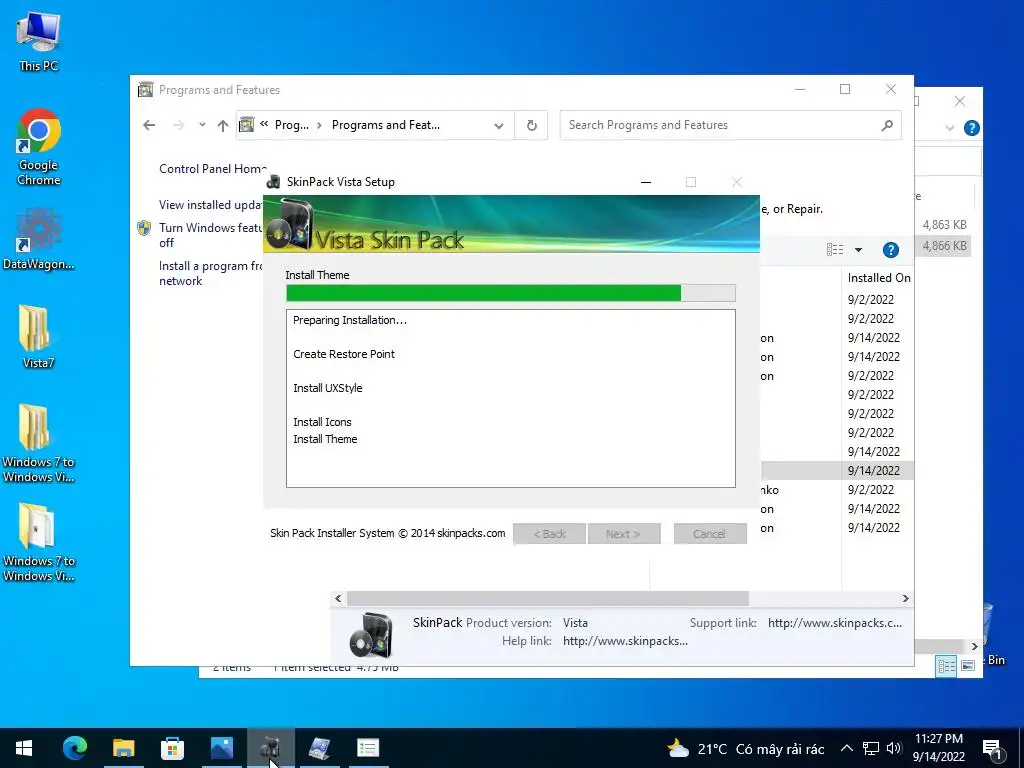The image size is (1024, 768).
Task: Click the Installed On column header
Action: coord(878,278)
